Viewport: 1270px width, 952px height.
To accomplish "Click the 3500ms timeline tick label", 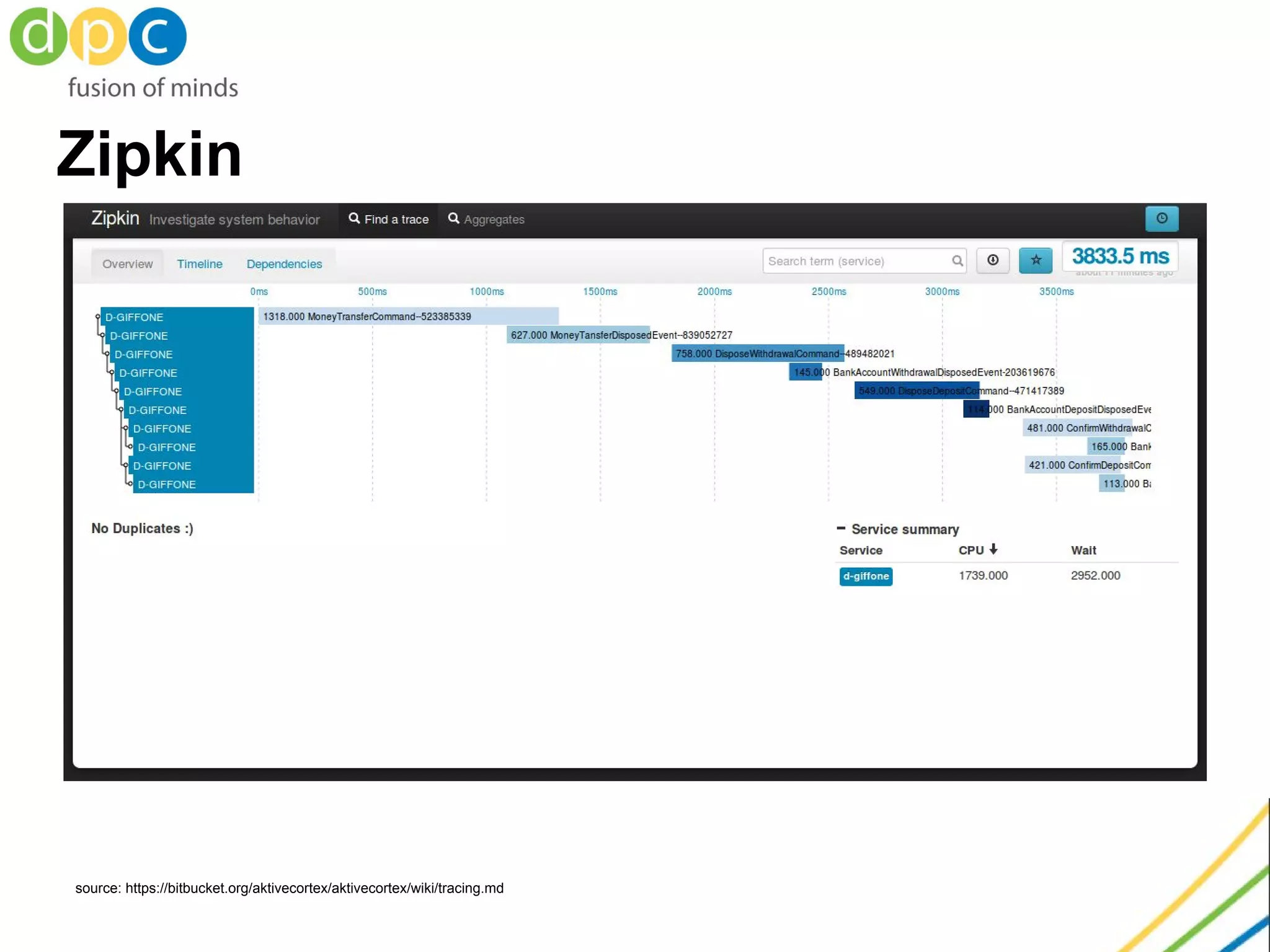I will (1056, 291).
